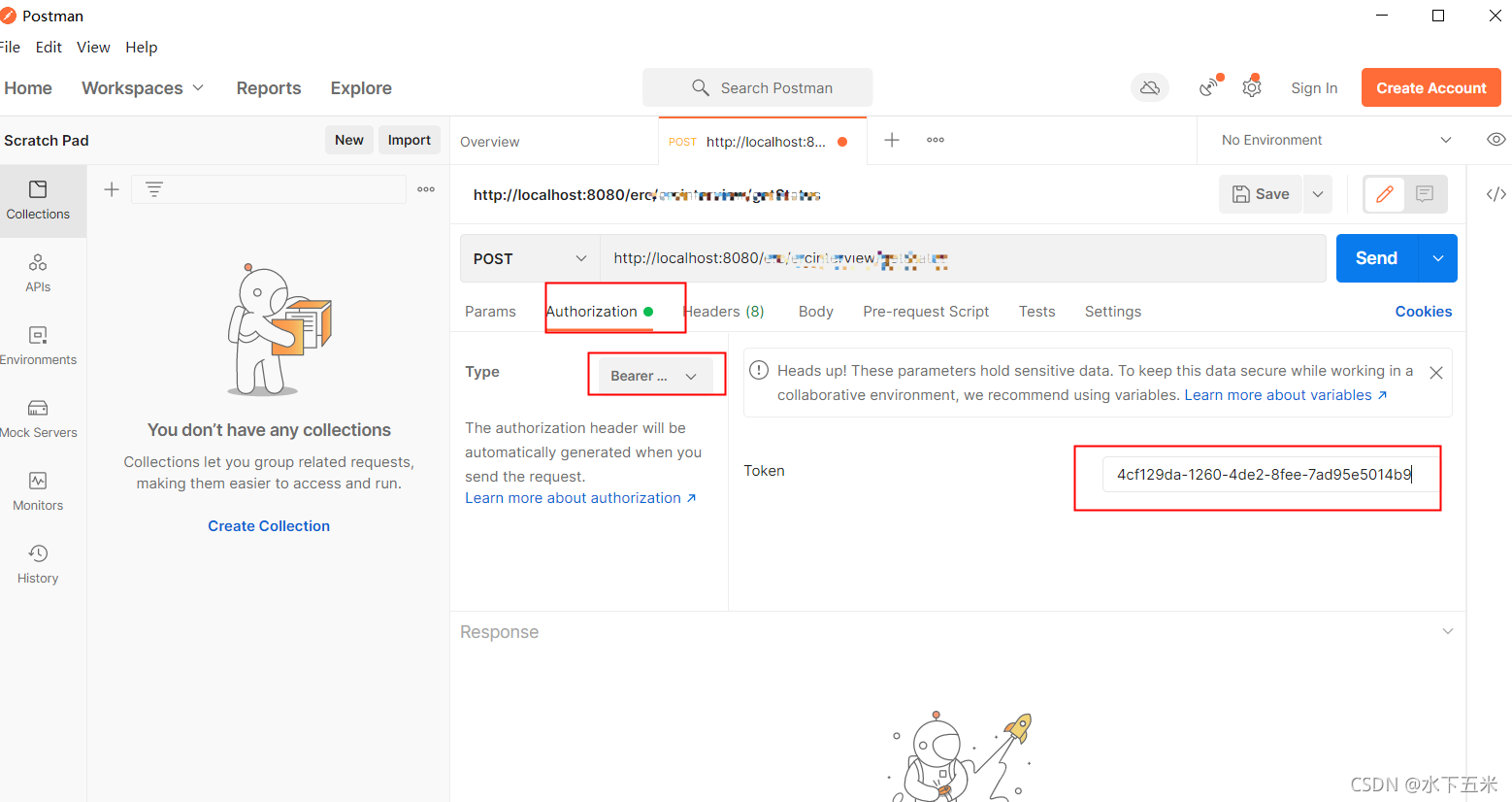Click the pencil edit mode icon
The width and height of the screenshot is (1512, 802).
tap(1385, 194)
